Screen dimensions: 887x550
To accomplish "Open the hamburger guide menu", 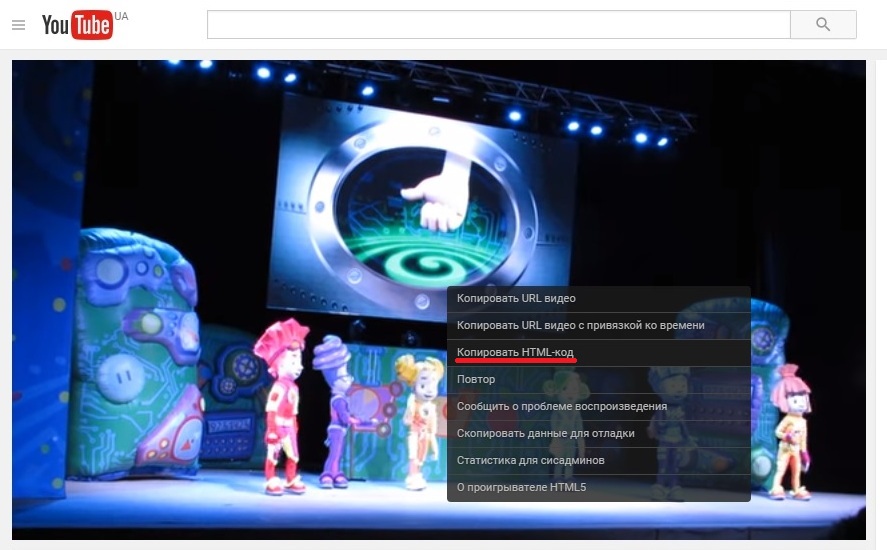I will (18, 25).
